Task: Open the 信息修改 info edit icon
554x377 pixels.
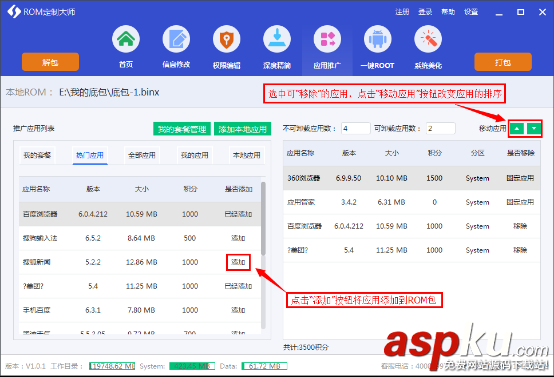Action: click(x=176, y=39)
